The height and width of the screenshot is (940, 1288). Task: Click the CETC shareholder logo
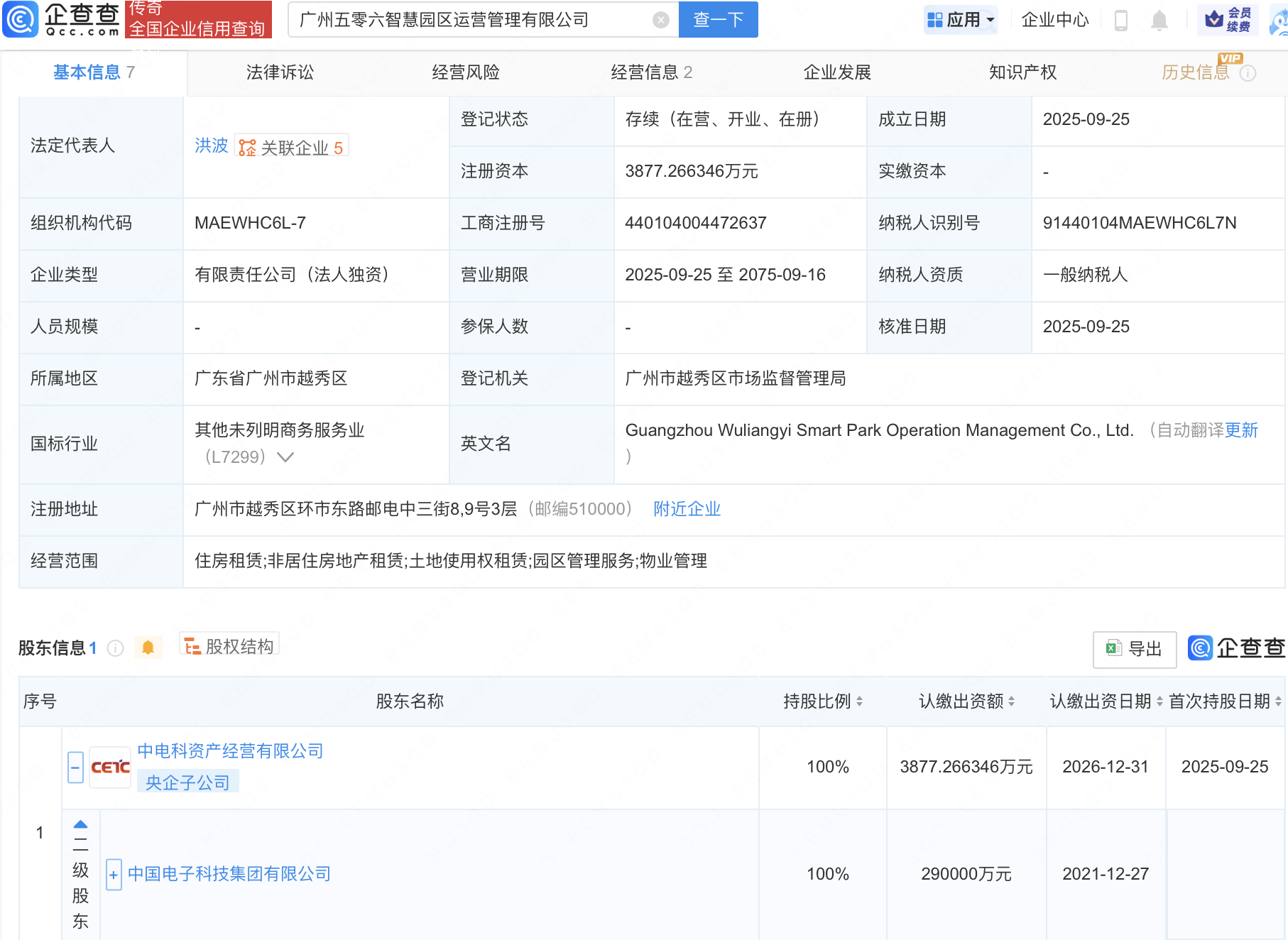click(110, 767)
